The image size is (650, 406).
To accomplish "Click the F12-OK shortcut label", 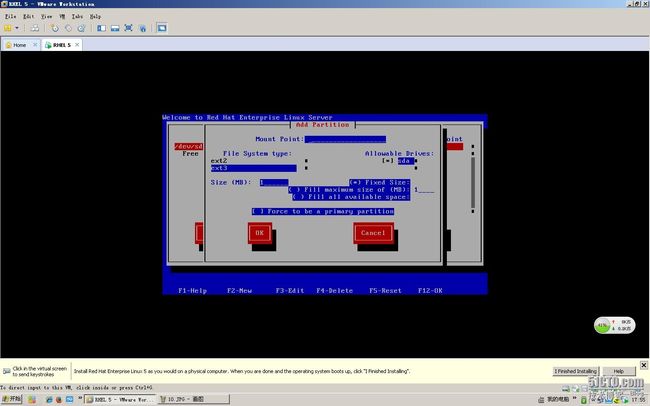I will pos(430,291).
